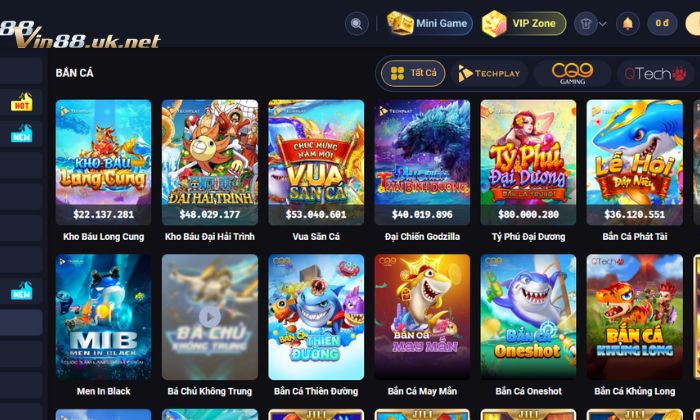The height and width of the screenshot is (420, 700).
Task: Filter games by QTech provider
Action: (x=655, y=73)
